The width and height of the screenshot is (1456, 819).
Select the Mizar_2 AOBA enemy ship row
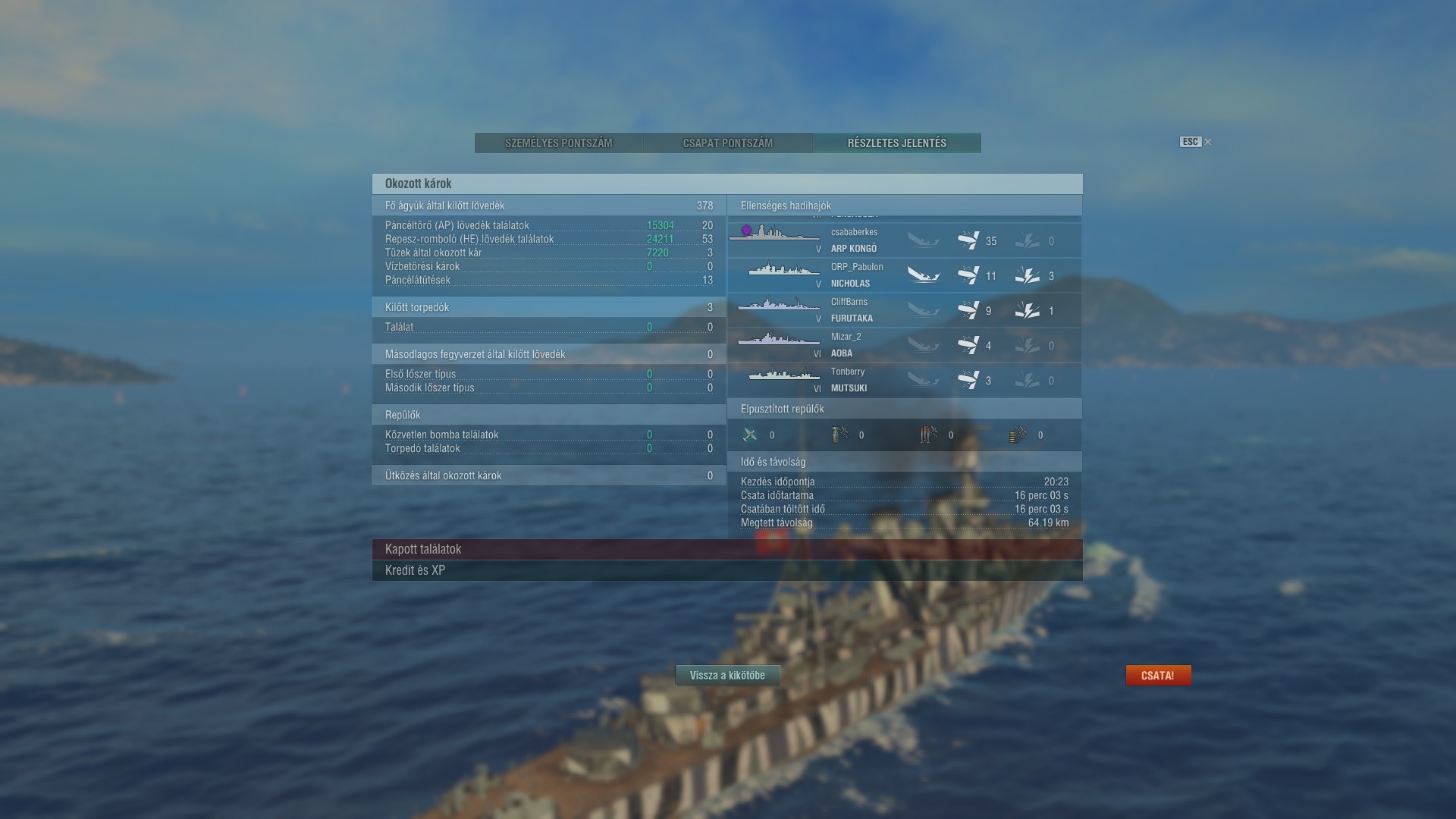coord(905,345)
